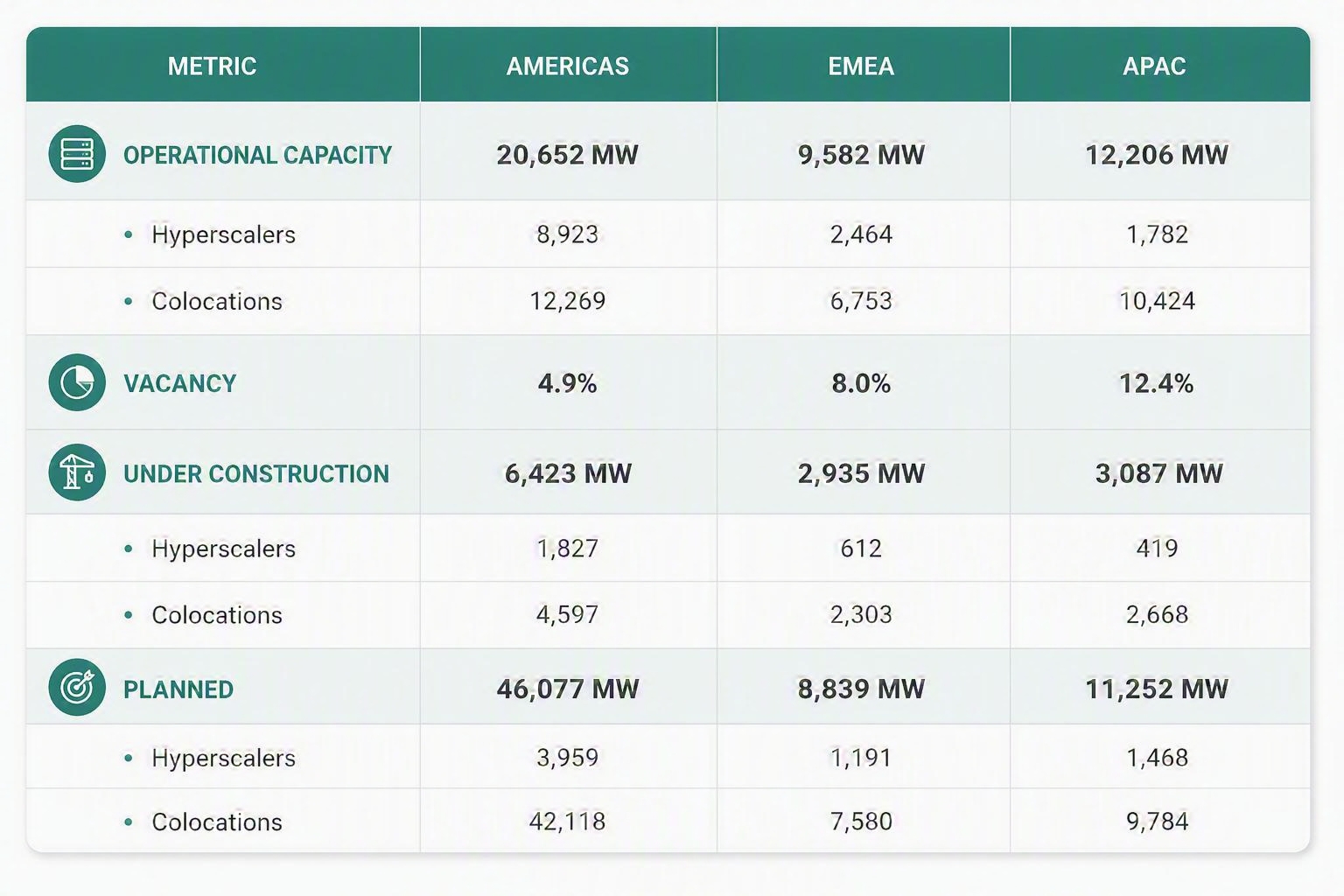The image size is (1344, 896).
Task: Click the UNDER CONSTRUCTION row label
Action: [x=256, y=473]
